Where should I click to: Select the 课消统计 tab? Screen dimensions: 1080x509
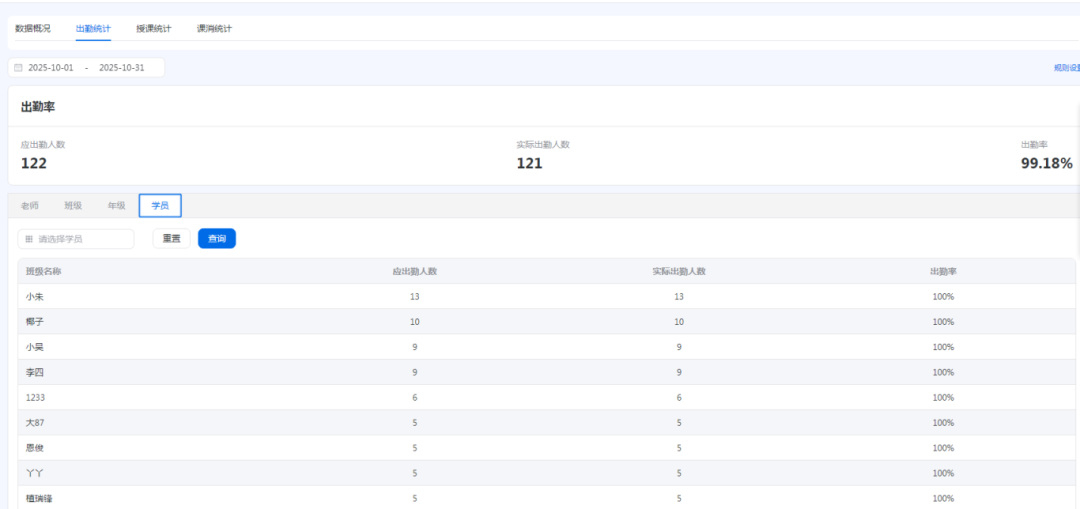click(x=214, y=28)
